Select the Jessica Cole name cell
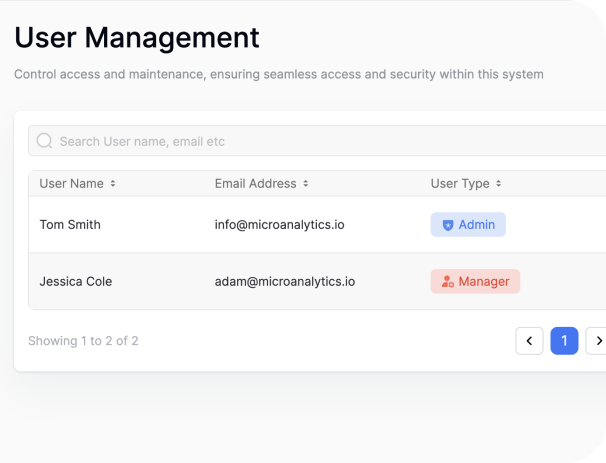The image size is (606, 463). 76,281
